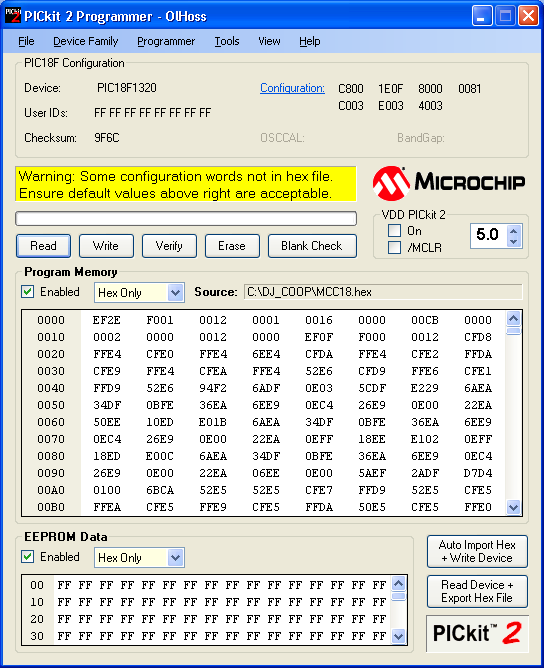
Task: Open the Tools menu
Action: pos(227,41)
